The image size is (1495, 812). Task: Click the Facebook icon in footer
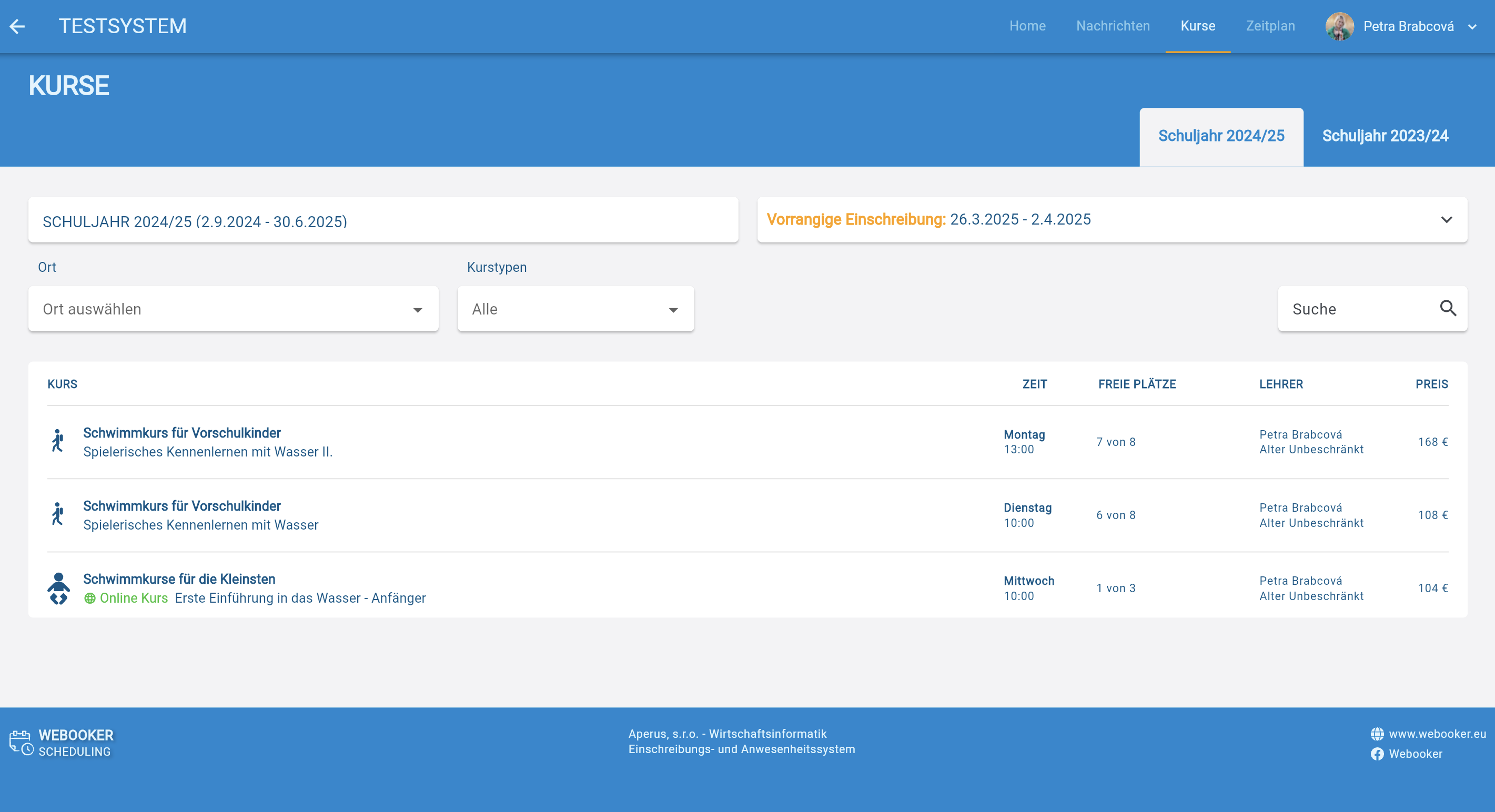click(1377, 754)
